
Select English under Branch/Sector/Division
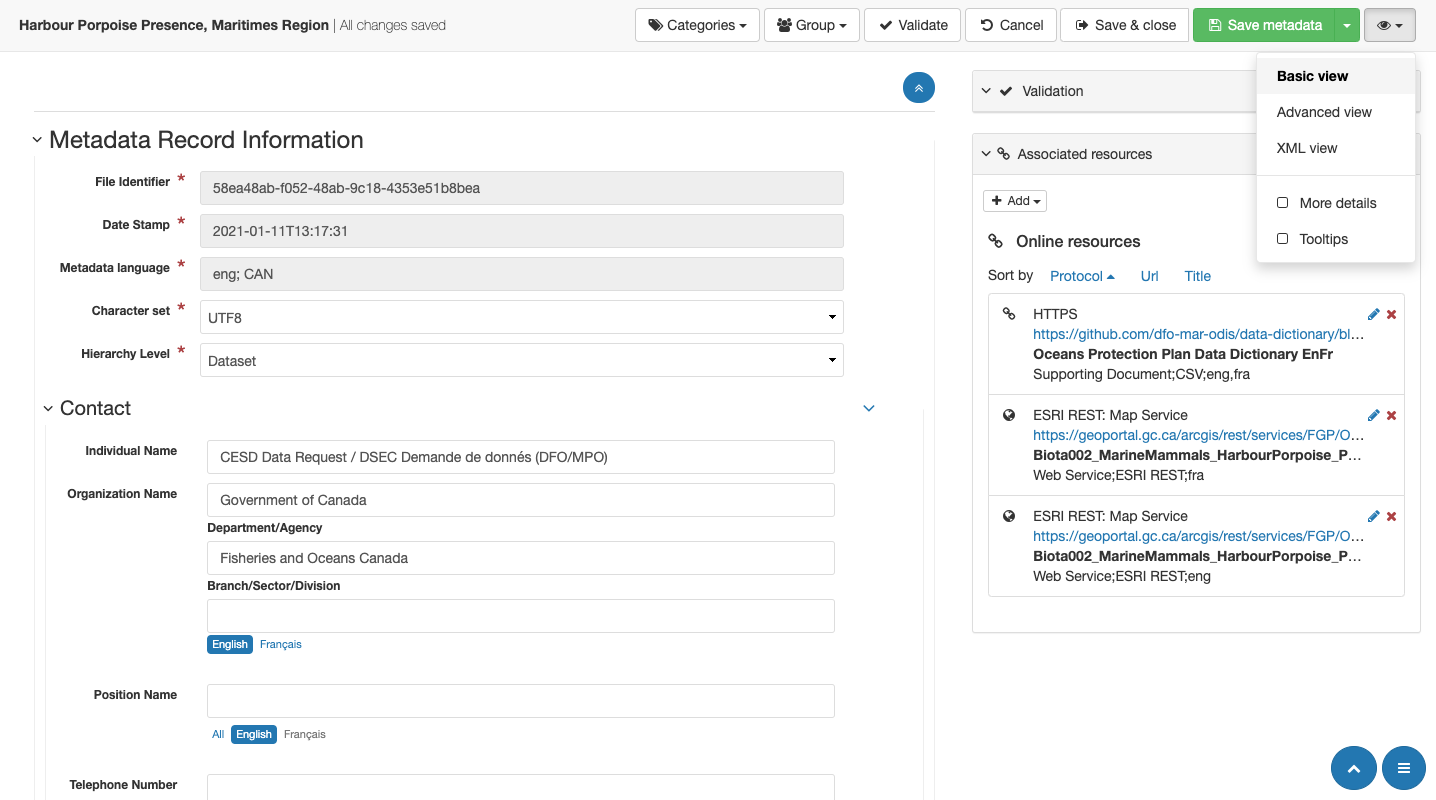[x=230, y=644]
